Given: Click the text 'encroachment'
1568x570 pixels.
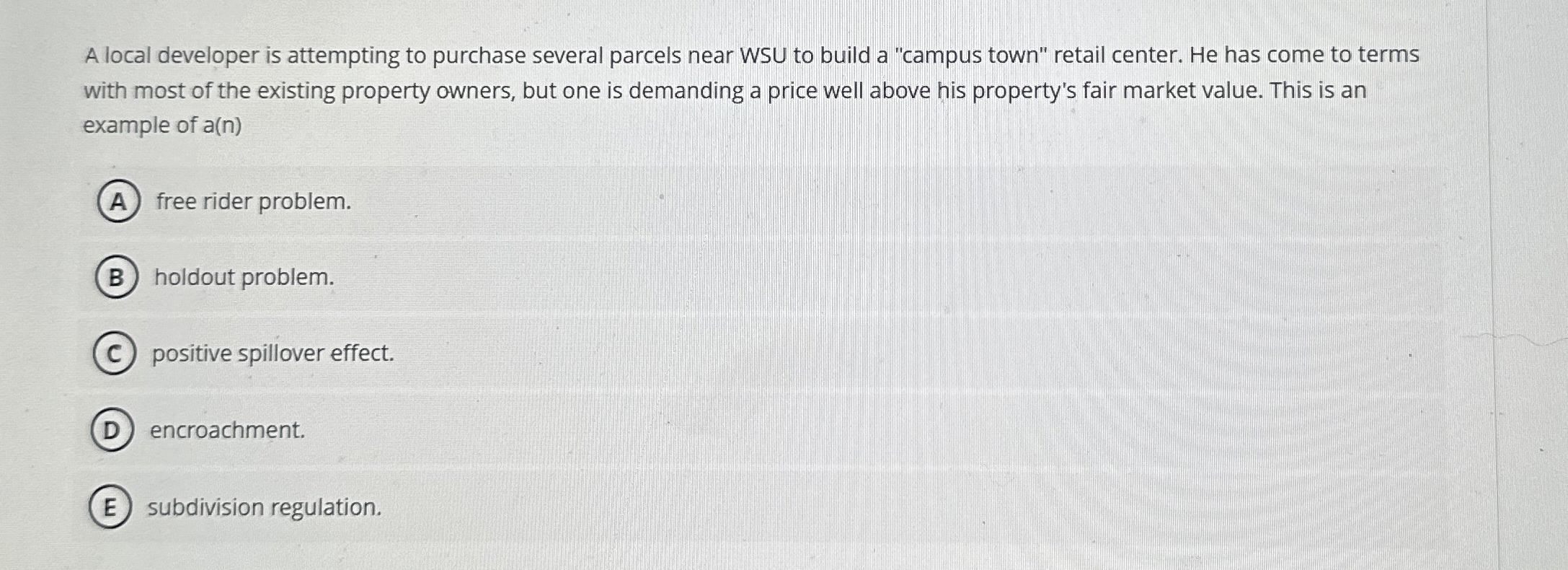Looking at the screenshot, I should pyautogui.click(x=227, y=431).
